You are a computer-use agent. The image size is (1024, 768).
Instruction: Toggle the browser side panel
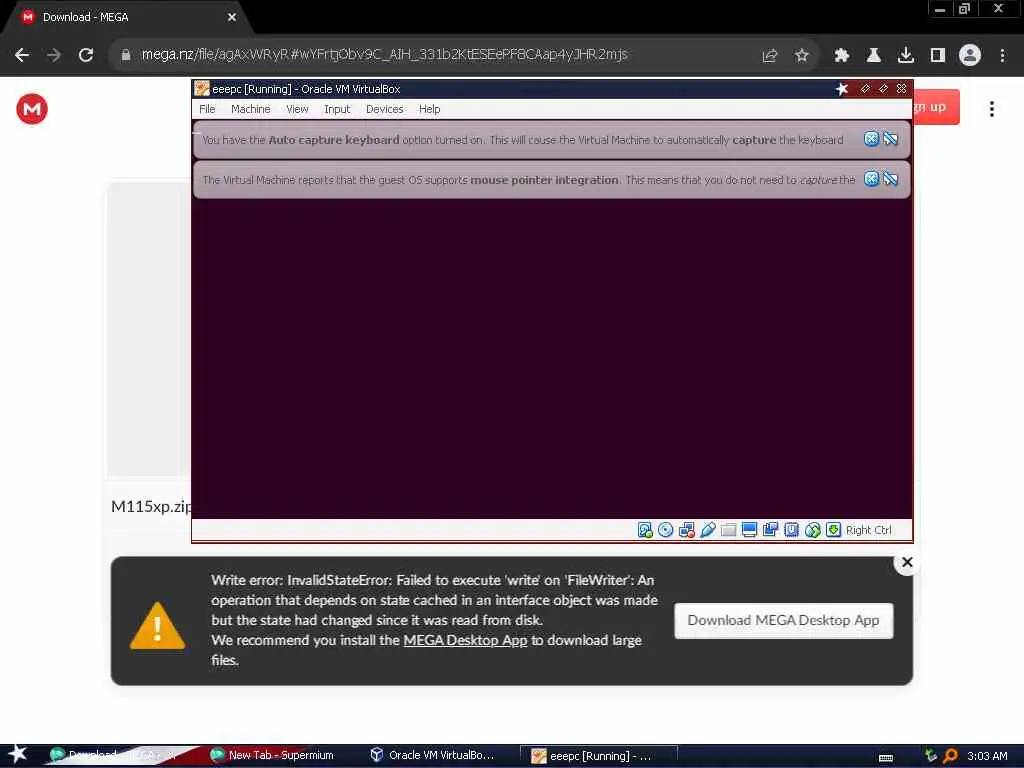point(937,56)
